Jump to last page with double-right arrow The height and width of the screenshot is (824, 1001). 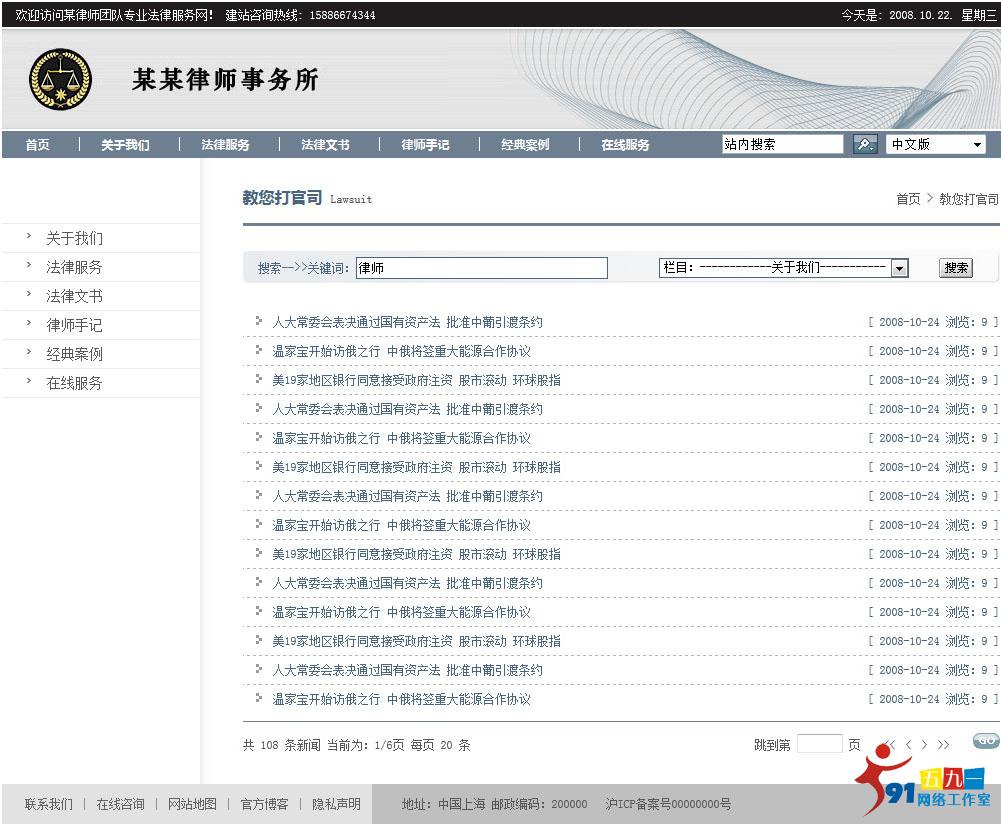[940, 743]
